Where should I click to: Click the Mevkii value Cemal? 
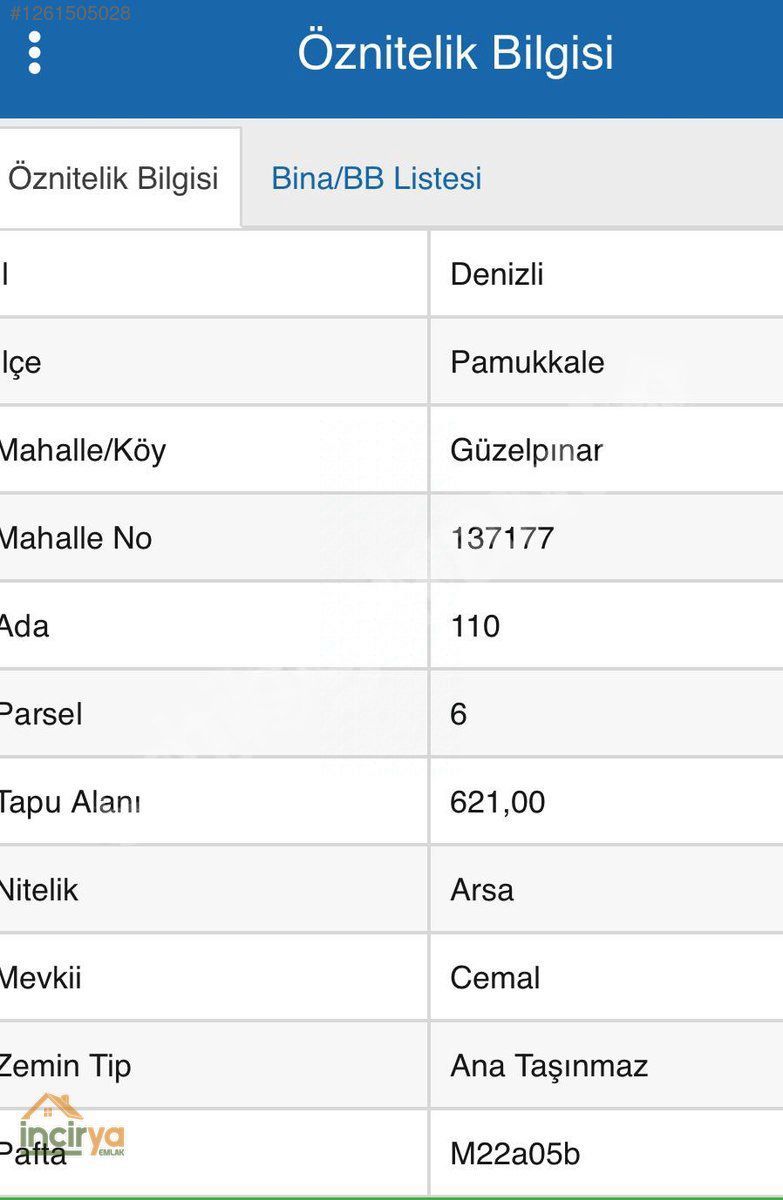pyautogui.click(x=495, y=978)
